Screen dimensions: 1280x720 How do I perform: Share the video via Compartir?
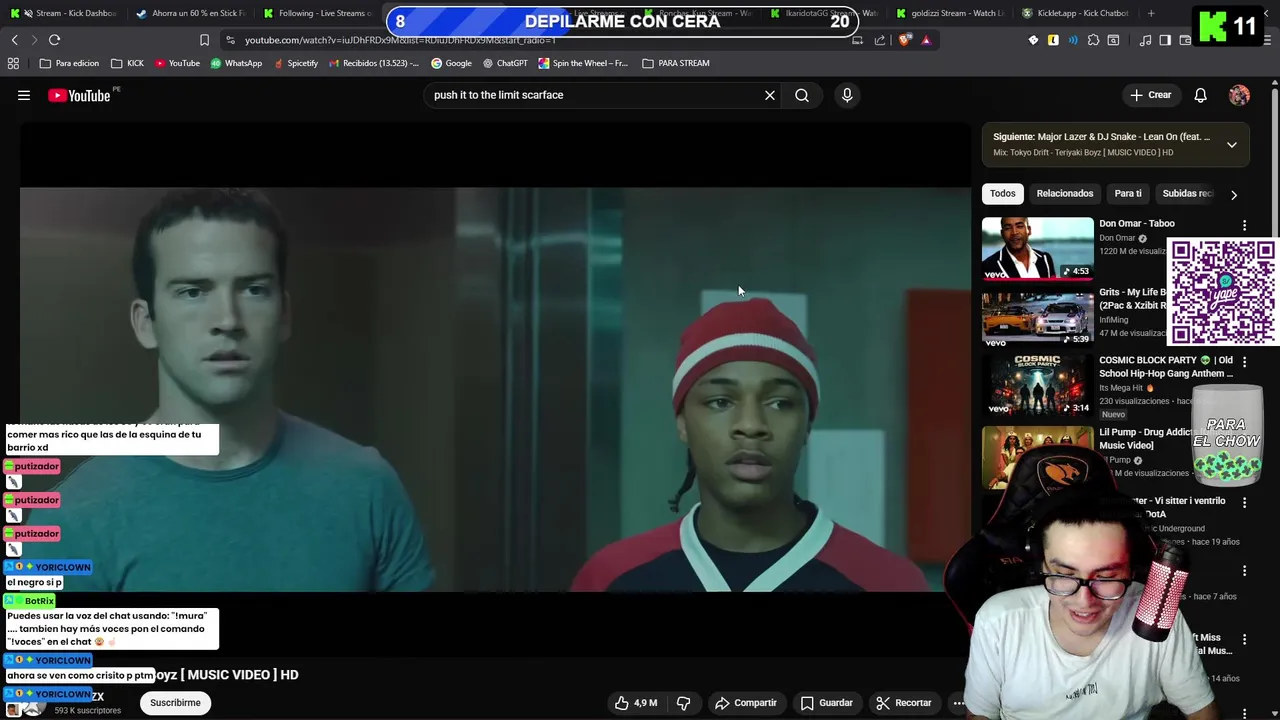point(746,703)
